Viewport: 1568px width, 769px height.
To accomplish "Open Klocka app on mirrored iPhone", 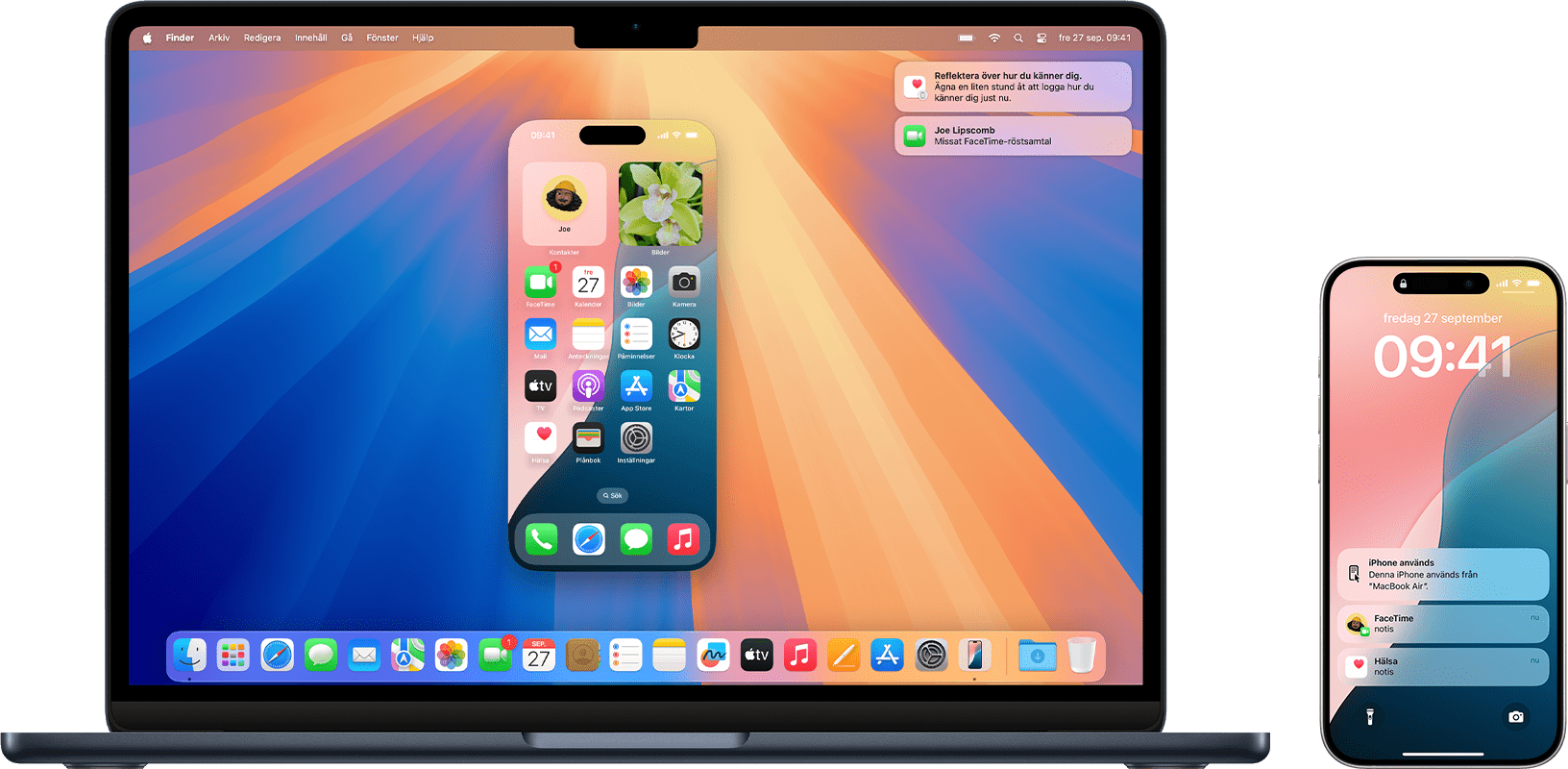I will coord(684,335).
